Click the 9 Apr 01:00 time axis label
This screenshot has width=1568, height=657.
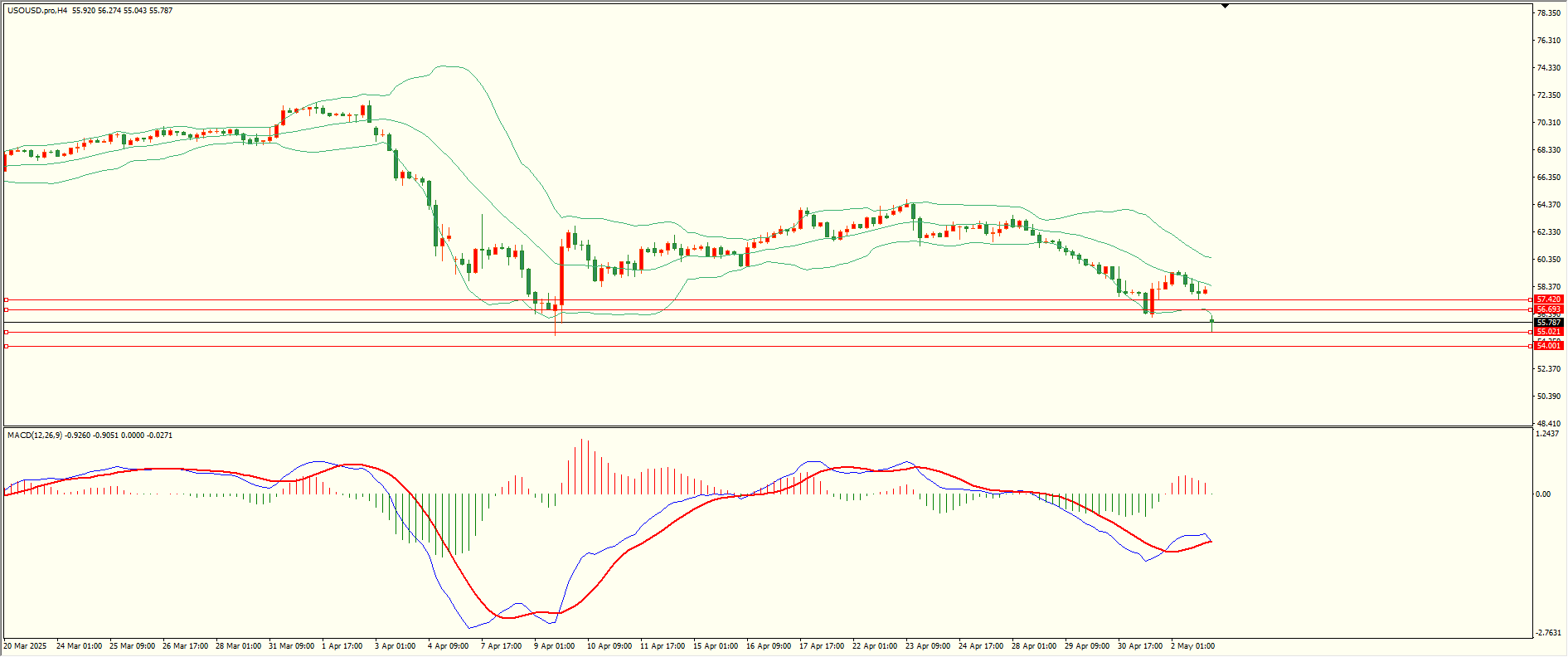[554, 645]
